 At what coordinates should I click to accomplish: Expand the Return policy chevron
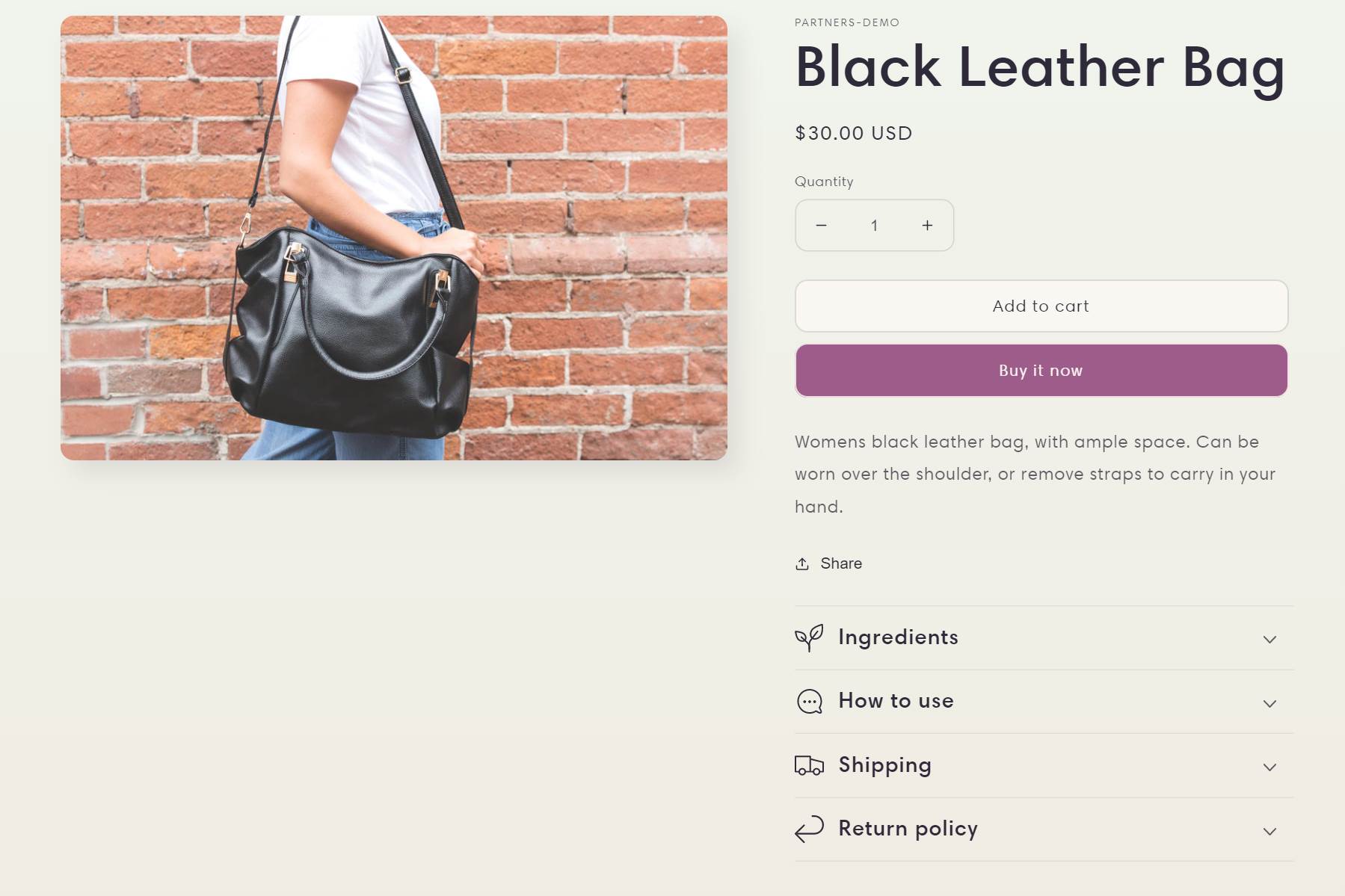pos(1269,832)
